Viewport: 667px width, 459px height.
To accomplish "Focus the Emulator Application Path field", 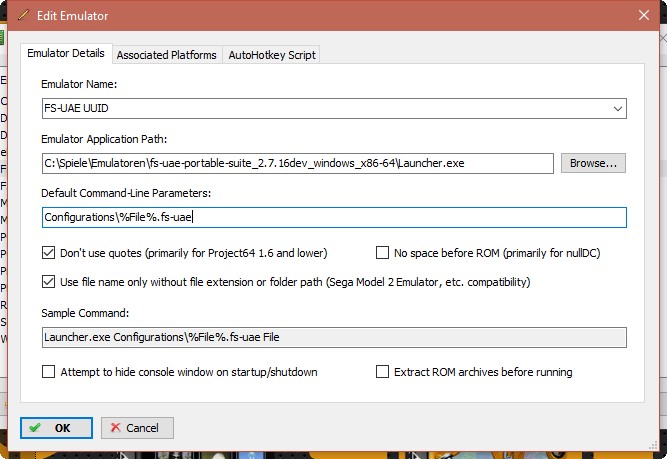I will 297,163.
